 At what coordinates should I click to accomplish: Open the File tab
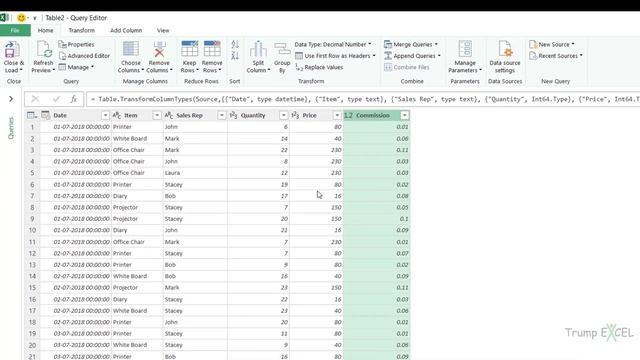[x=15, y=30]
